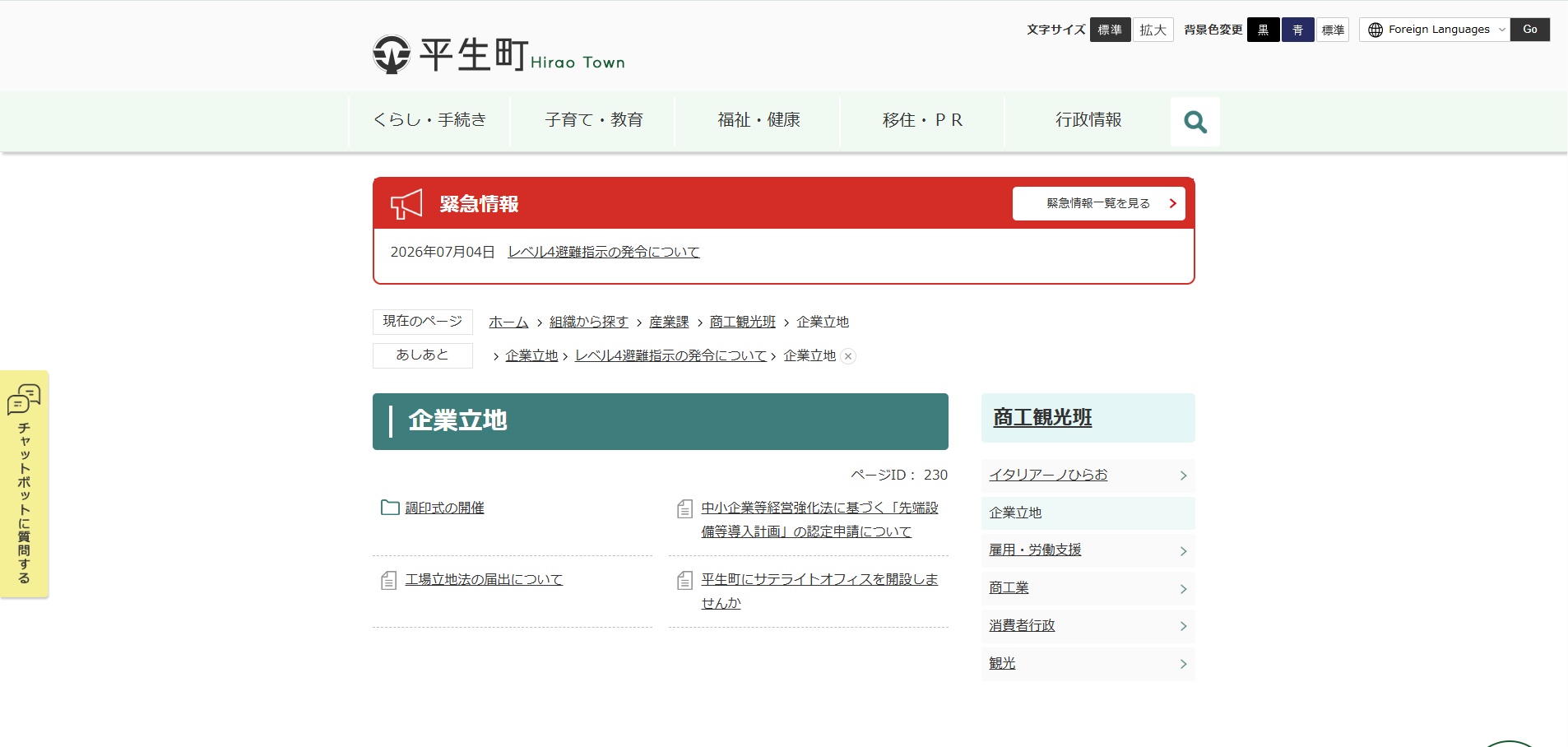Click globe icon beside Foreign Languages
This screenshot has width=1568, height=747.
(x=1375, y=30)
